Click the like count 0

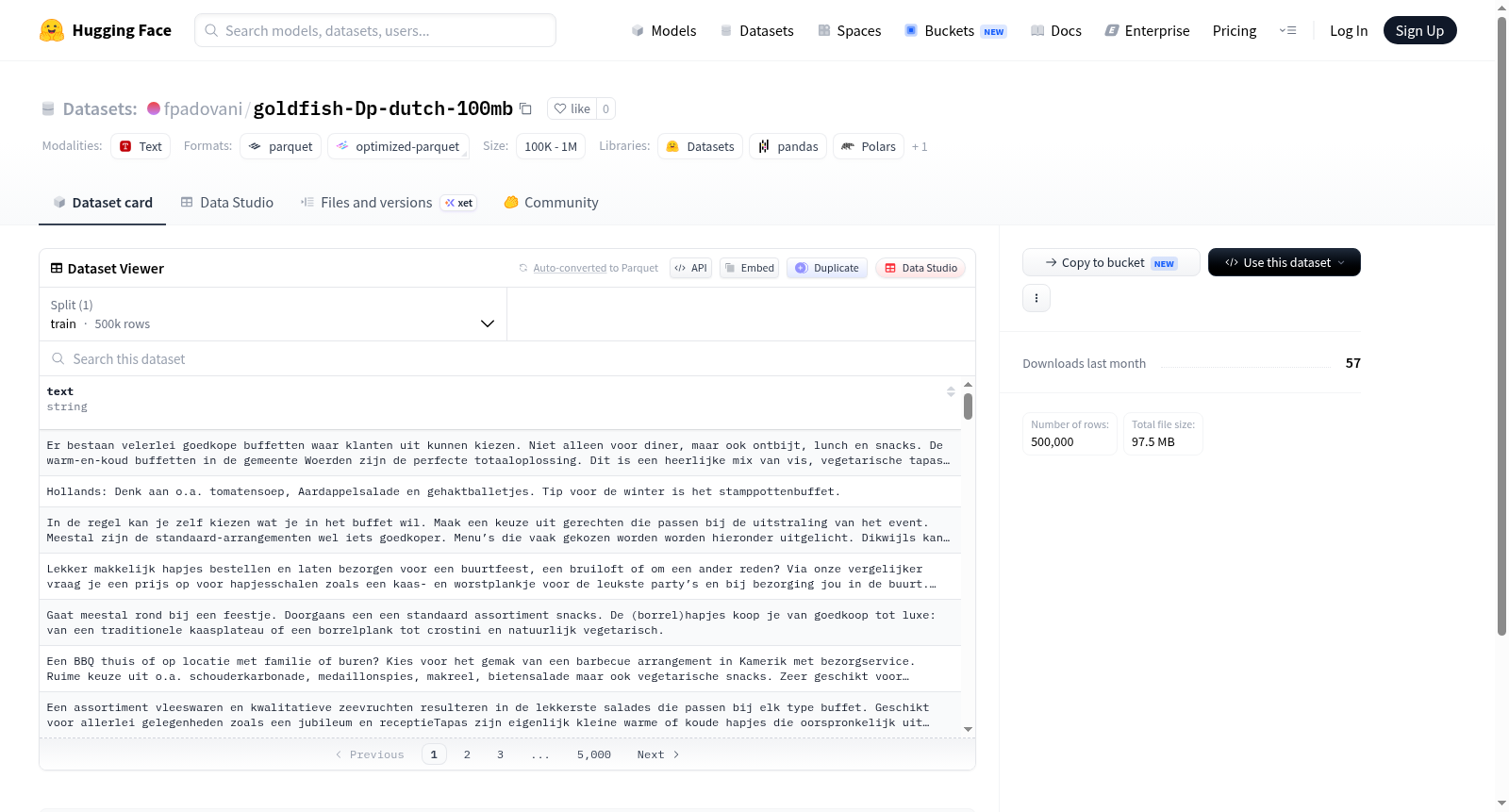click(605, 108)
